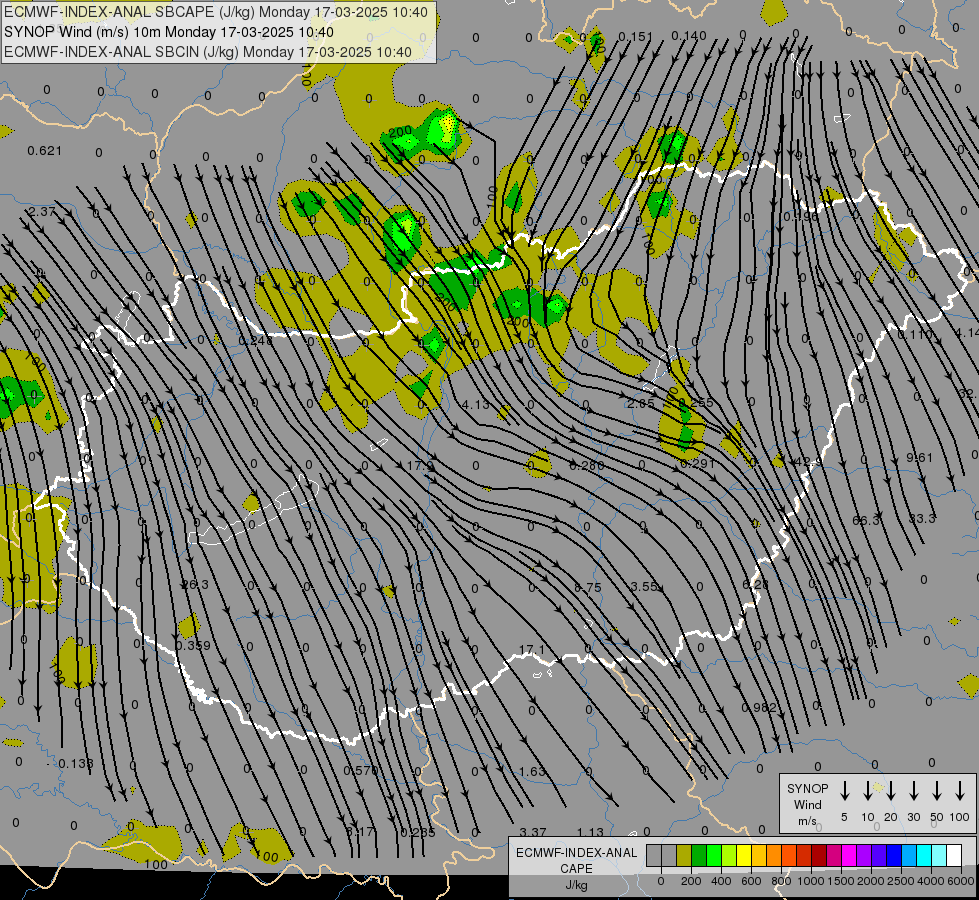Click the 17.9 value on the map
The image size is (979, 900).
click(x=420, y=466)
